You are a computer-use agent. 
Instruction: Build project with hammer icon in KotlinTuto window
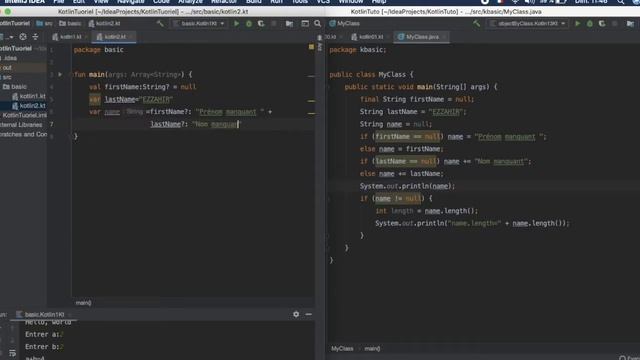tap(476, 24)
